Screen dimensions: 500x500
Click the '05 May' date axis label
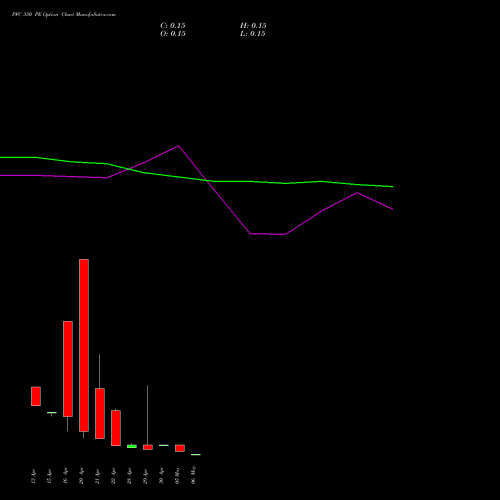click(178, 475)
